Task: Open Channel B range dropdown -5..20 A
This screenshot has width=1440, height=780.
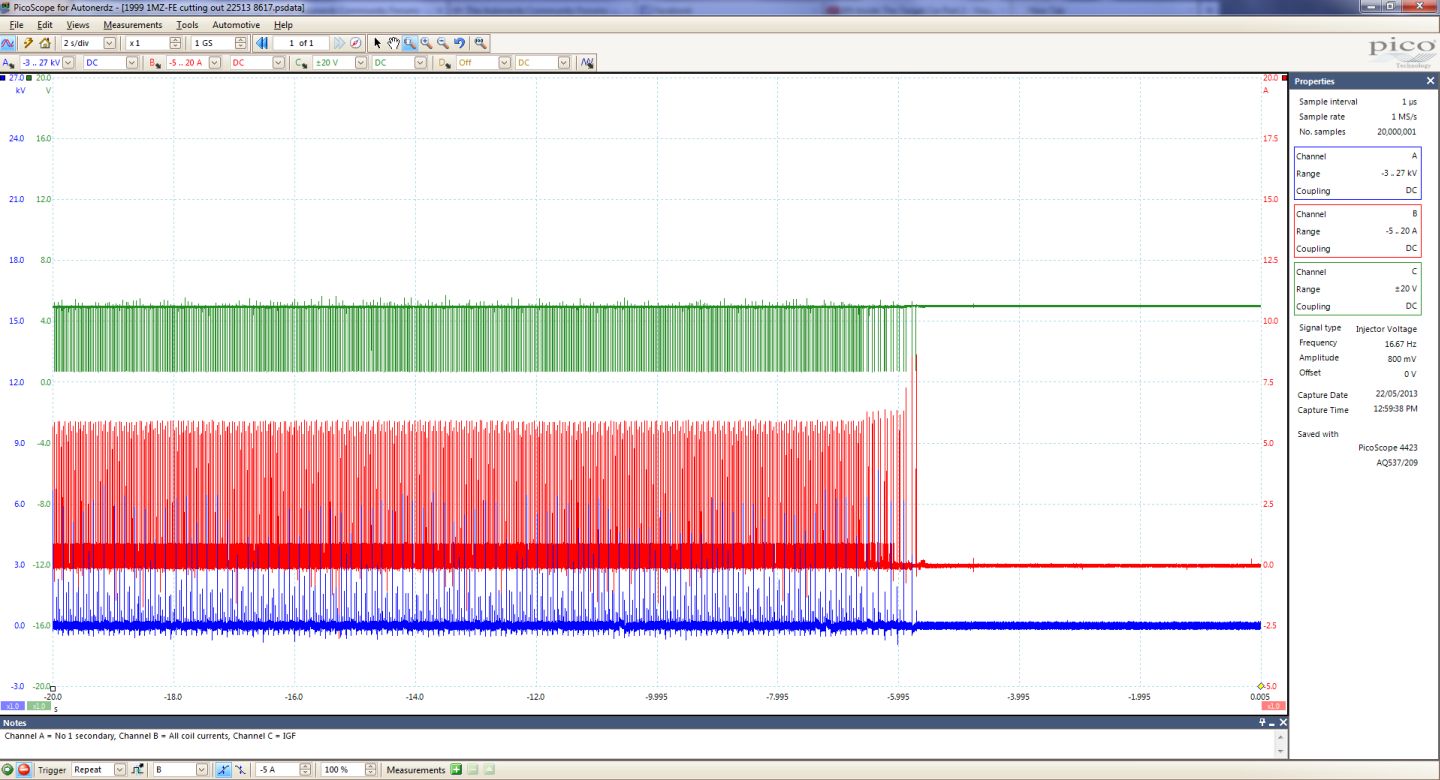Action: (215, 62)
